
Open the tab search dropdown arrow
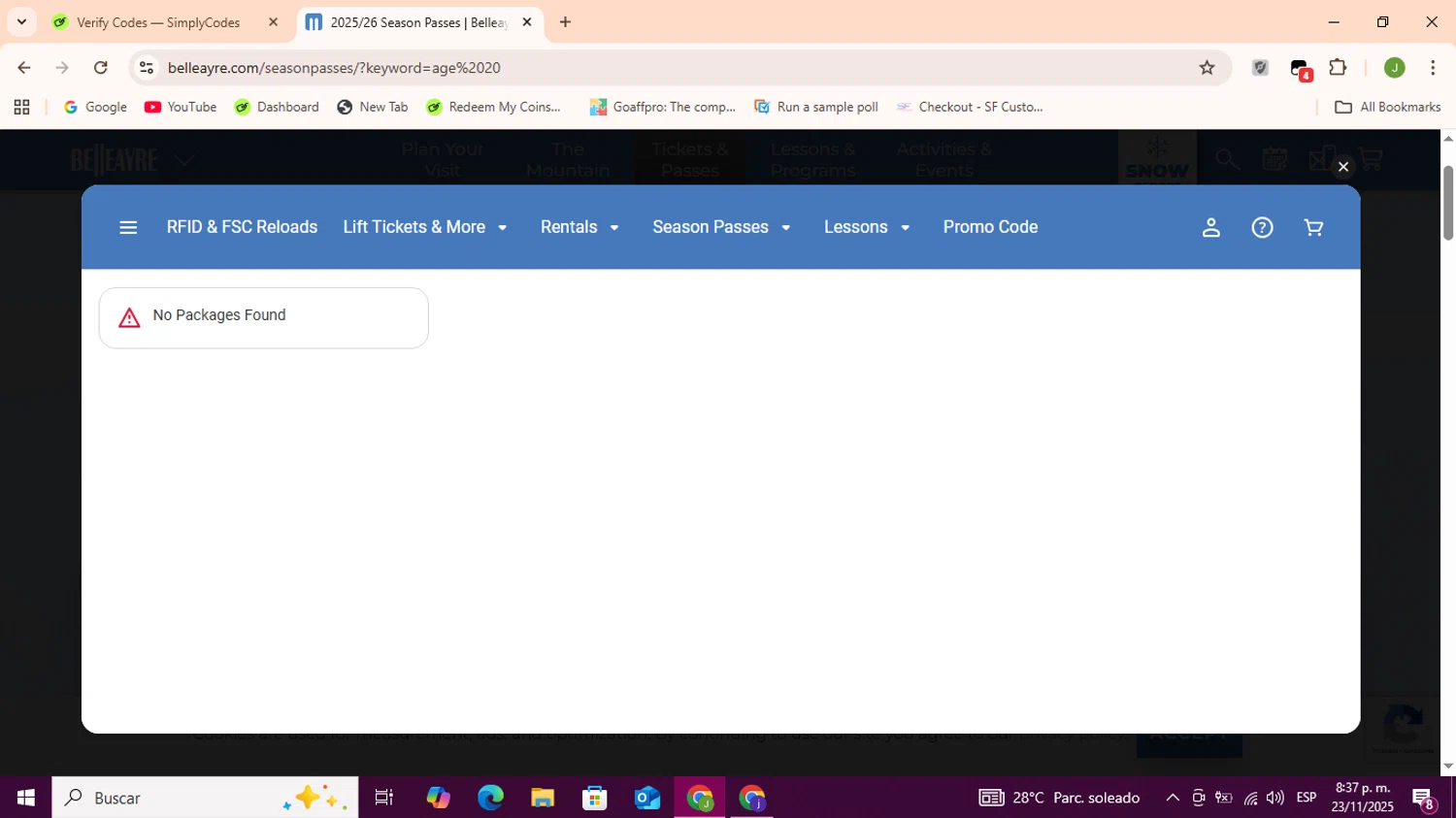pos(21,22)
